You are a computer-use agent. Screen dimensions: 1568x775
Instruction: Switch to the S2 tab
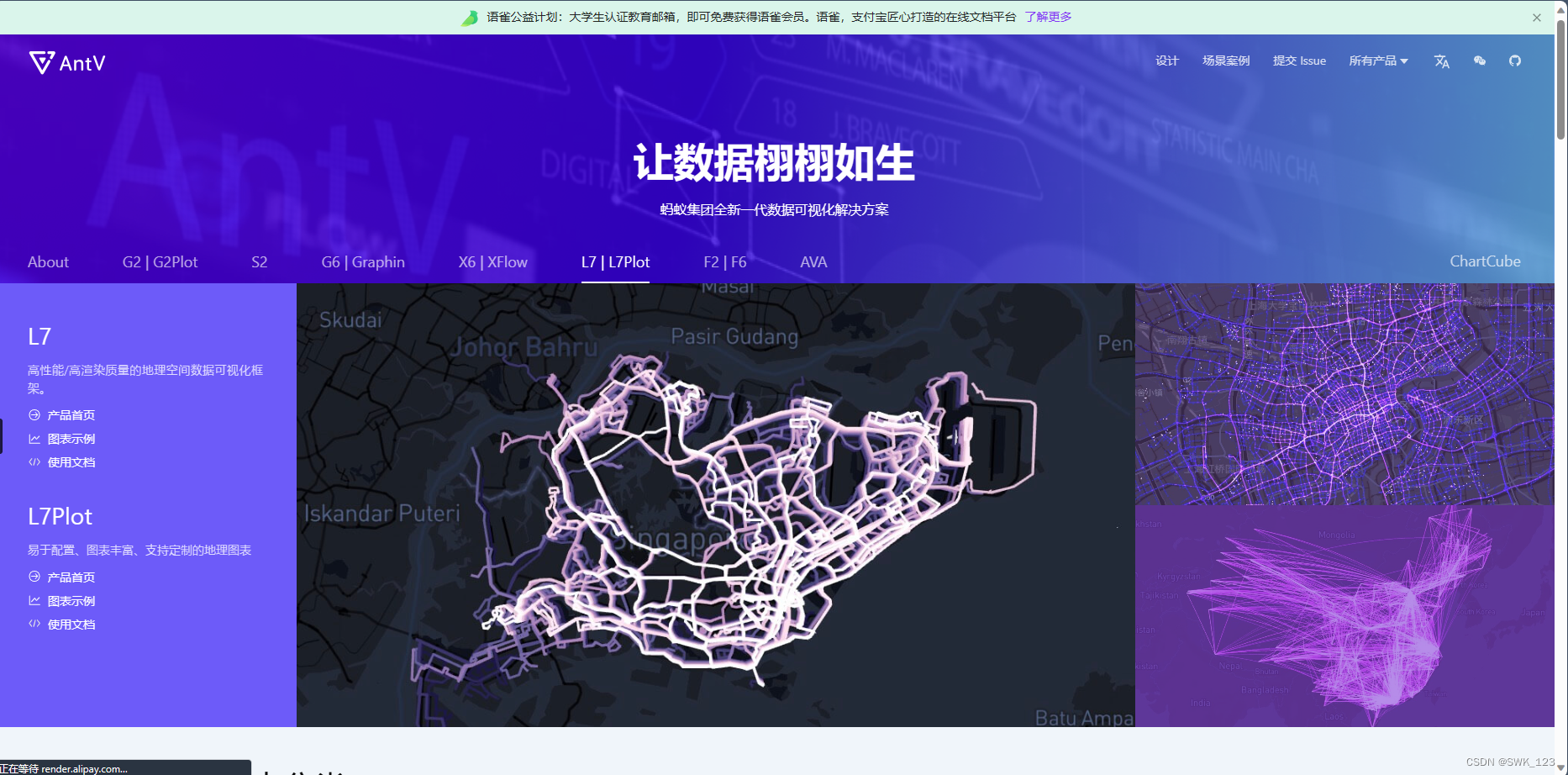pos(260,262)
